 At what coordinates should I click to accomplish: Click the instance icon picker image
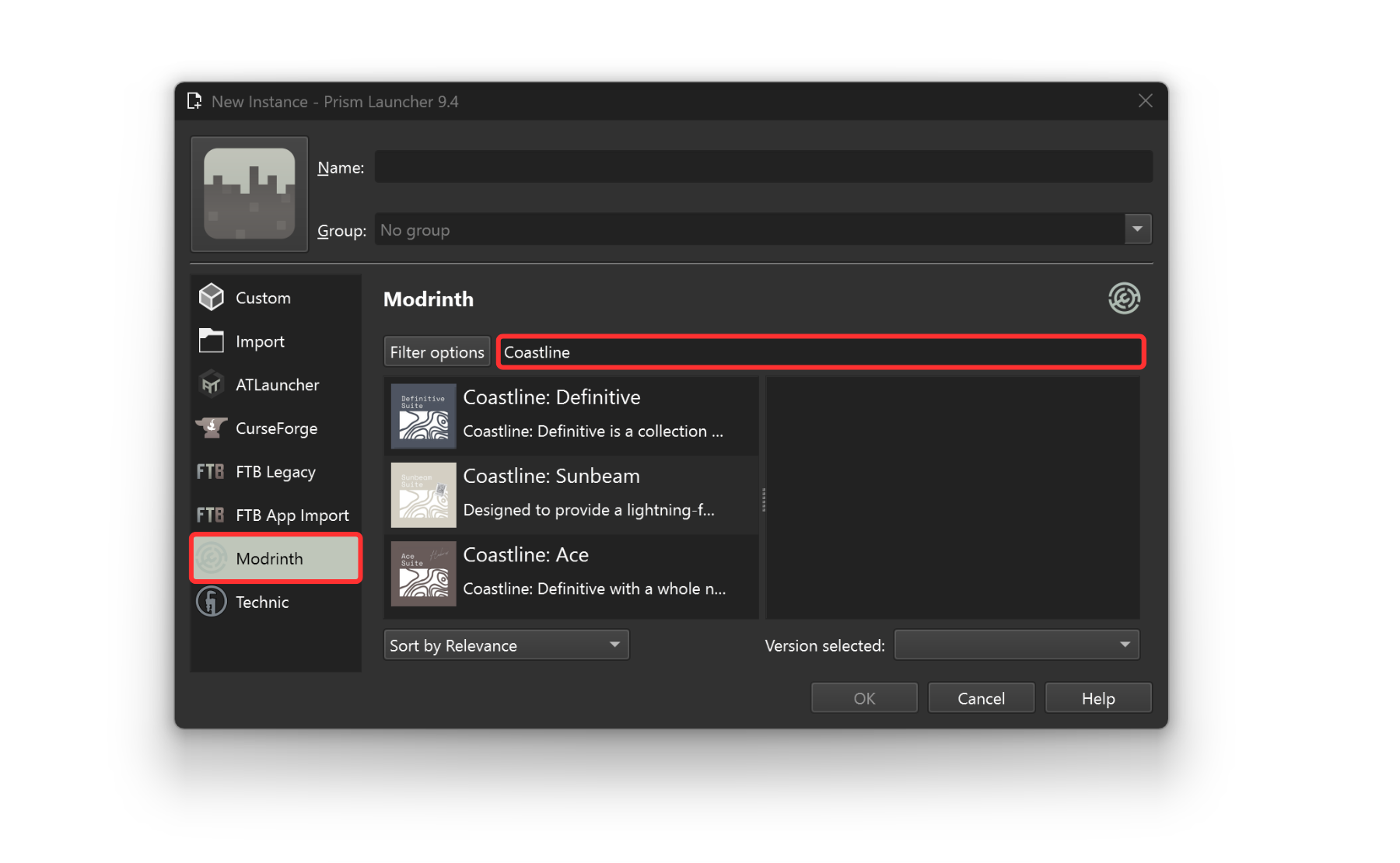(x=249, y=194)
